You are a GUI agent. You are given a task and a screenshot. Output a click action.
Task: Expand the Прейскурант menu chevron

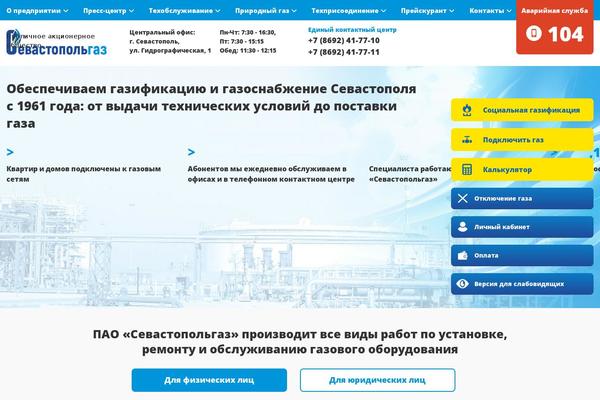(x=452, y=11)
